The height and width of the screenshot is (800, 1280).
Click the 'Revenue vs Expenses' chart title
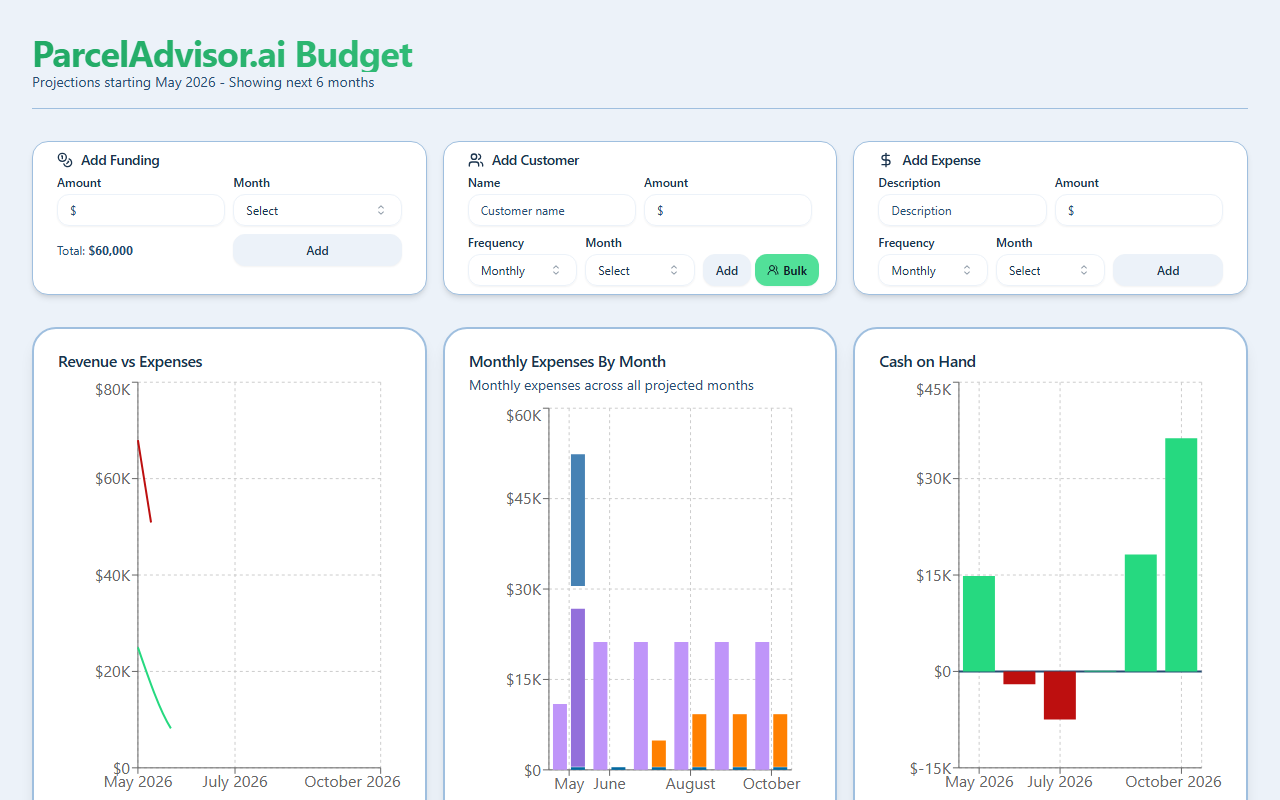pos(130,362)
